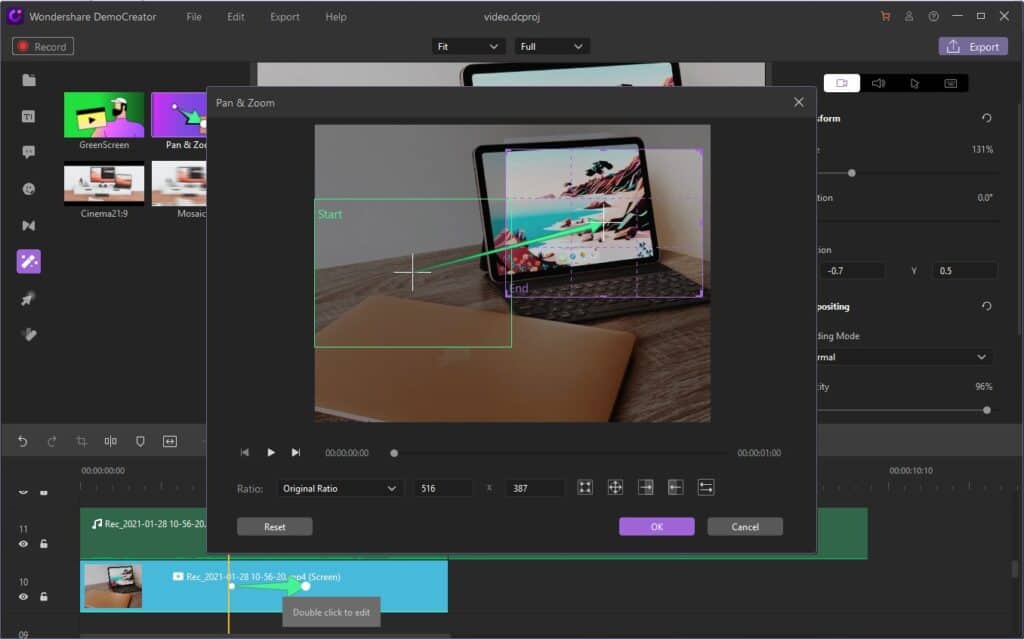Open the Stickers emoji panel

[x=29, y=189]
